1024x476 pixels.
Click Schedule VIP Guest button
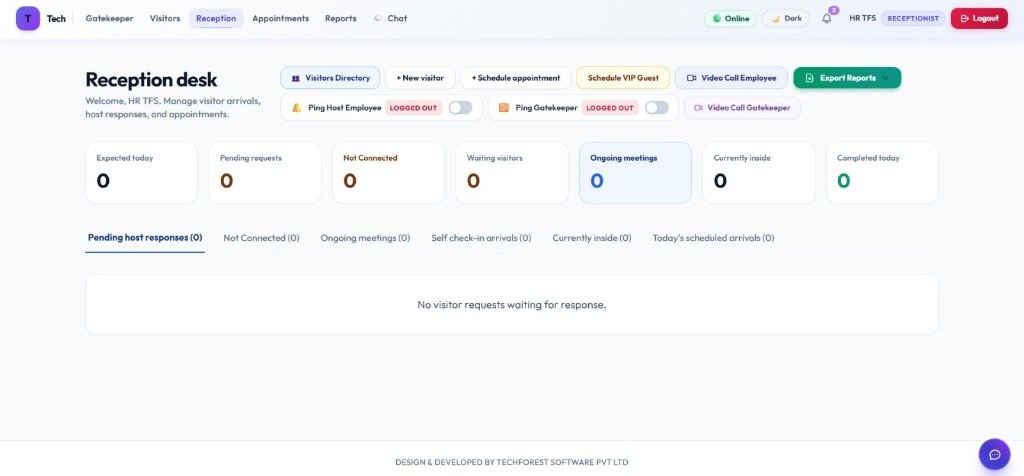(623, 78)
